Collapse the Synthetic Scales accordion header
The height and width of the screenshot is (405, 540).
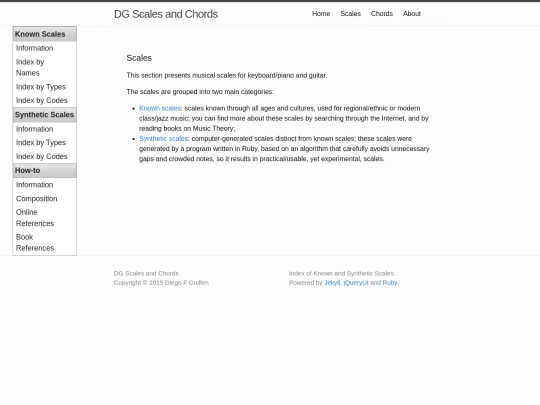coord(45,115)
